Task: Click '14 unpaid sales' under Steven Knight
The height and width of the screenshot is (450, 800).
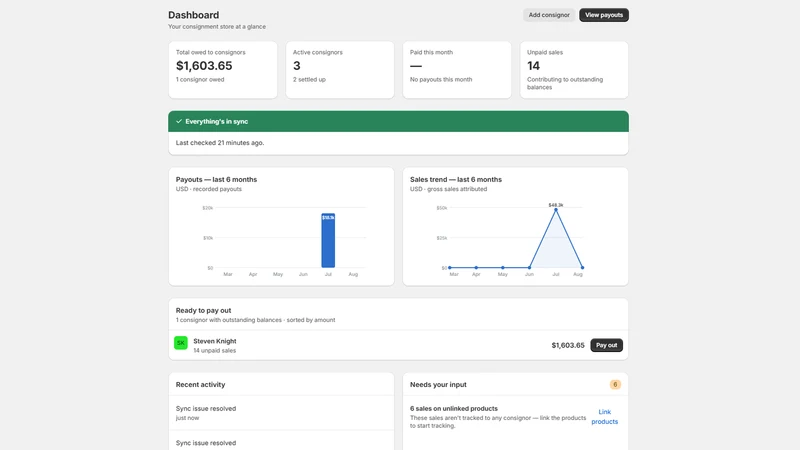Action: [x=214, y=351]
